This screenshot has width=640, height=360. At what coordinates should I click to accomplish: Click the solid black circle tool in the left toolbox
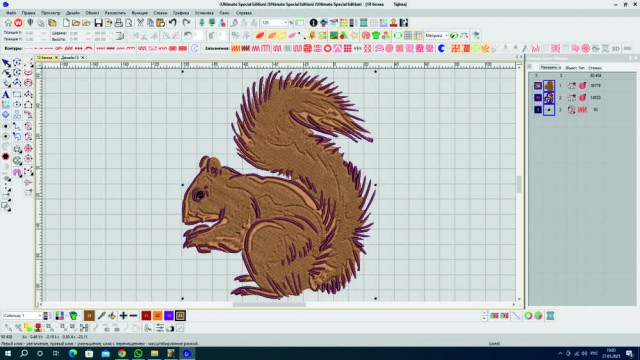(6, 157)
